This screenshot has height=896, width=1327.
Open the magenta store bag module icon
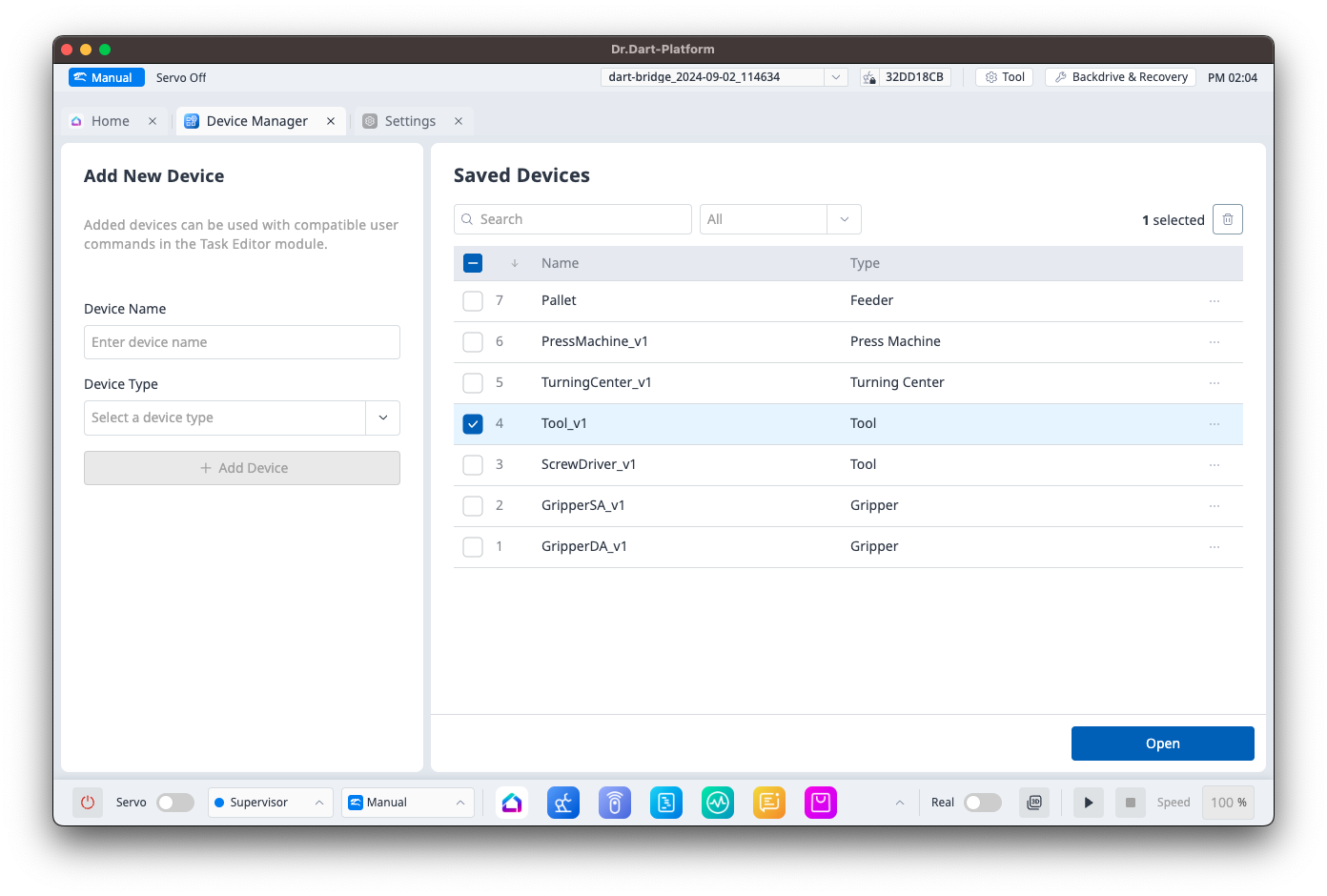[821, 803]
